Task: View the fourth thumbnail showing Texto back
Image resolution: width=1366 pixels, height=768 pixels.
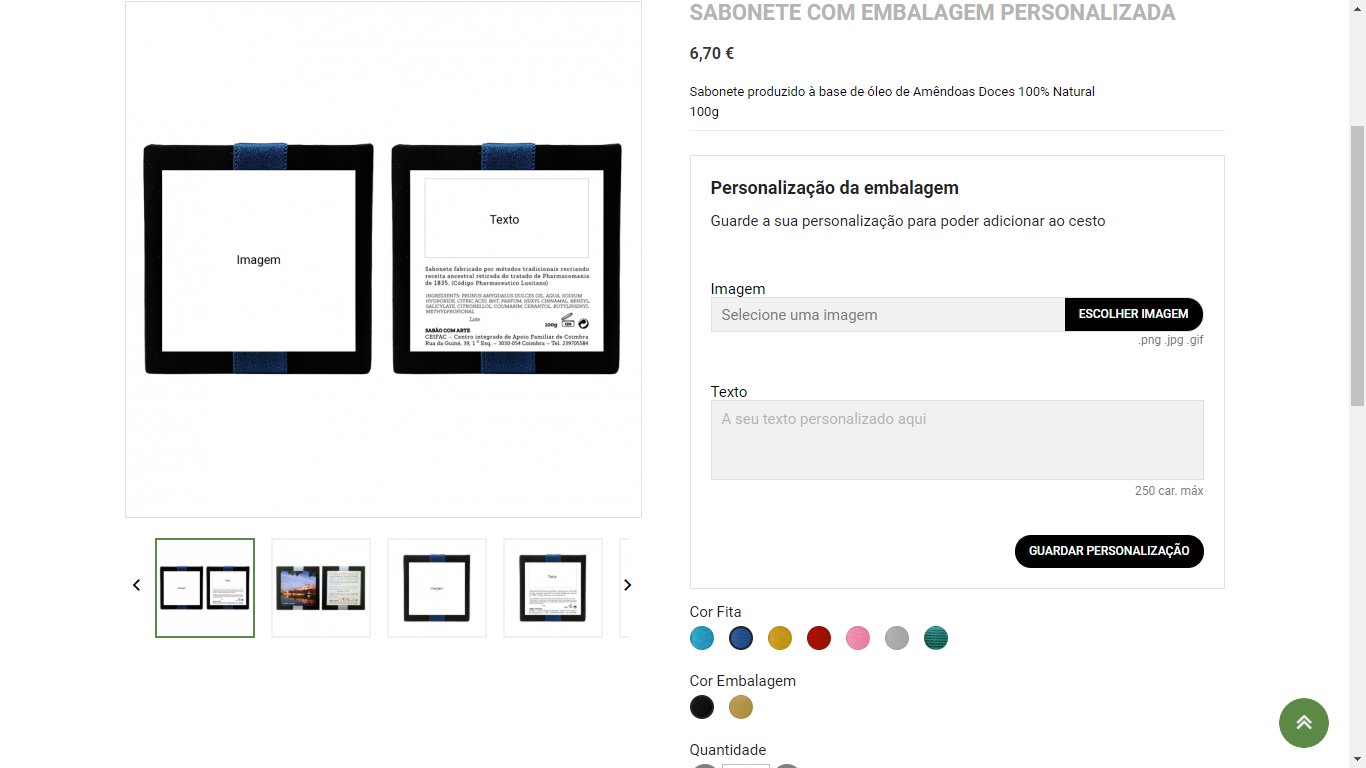Action: click(553, 588)
